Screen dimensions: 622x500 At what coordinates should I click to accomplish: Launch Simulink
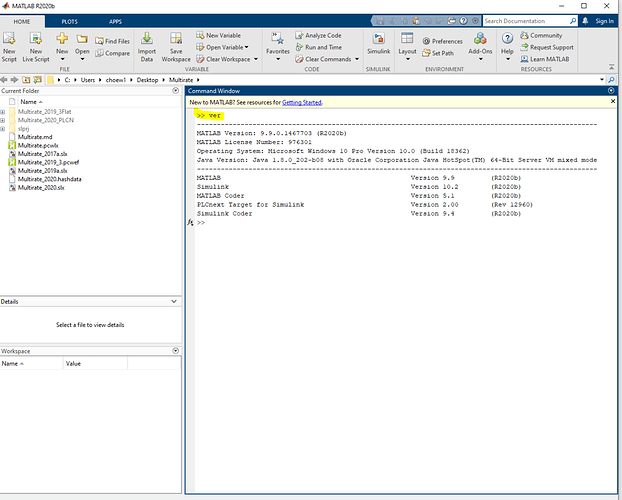tap(378, 44)
